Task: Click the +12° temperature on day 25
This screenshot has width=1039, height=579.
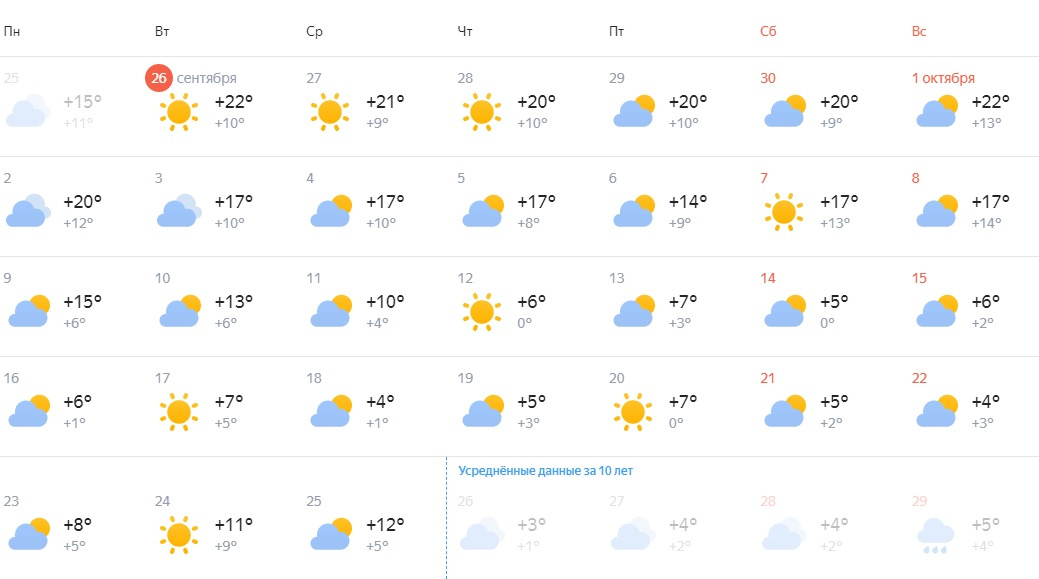Action: pos(385,525)
